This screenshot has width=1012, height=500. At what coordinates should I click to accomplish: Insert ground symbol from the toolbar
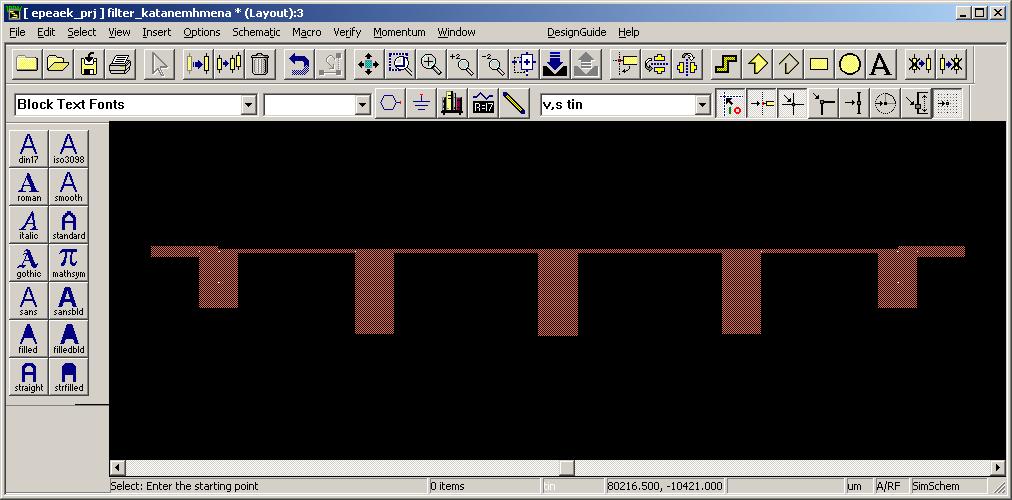tap(421, 103)
